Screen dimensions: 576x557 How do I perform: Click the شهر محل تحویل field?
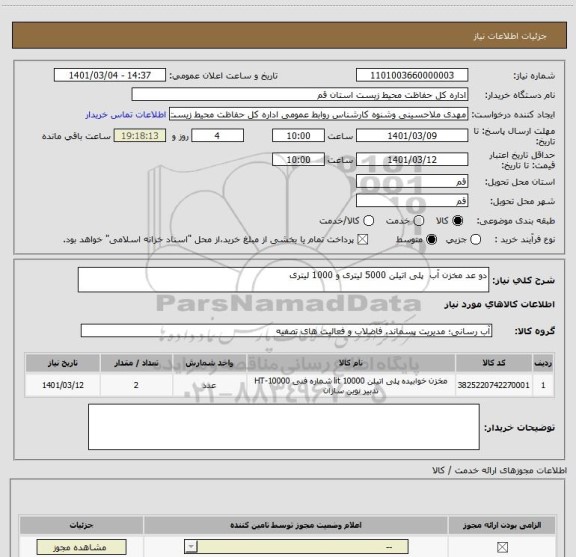412,201
